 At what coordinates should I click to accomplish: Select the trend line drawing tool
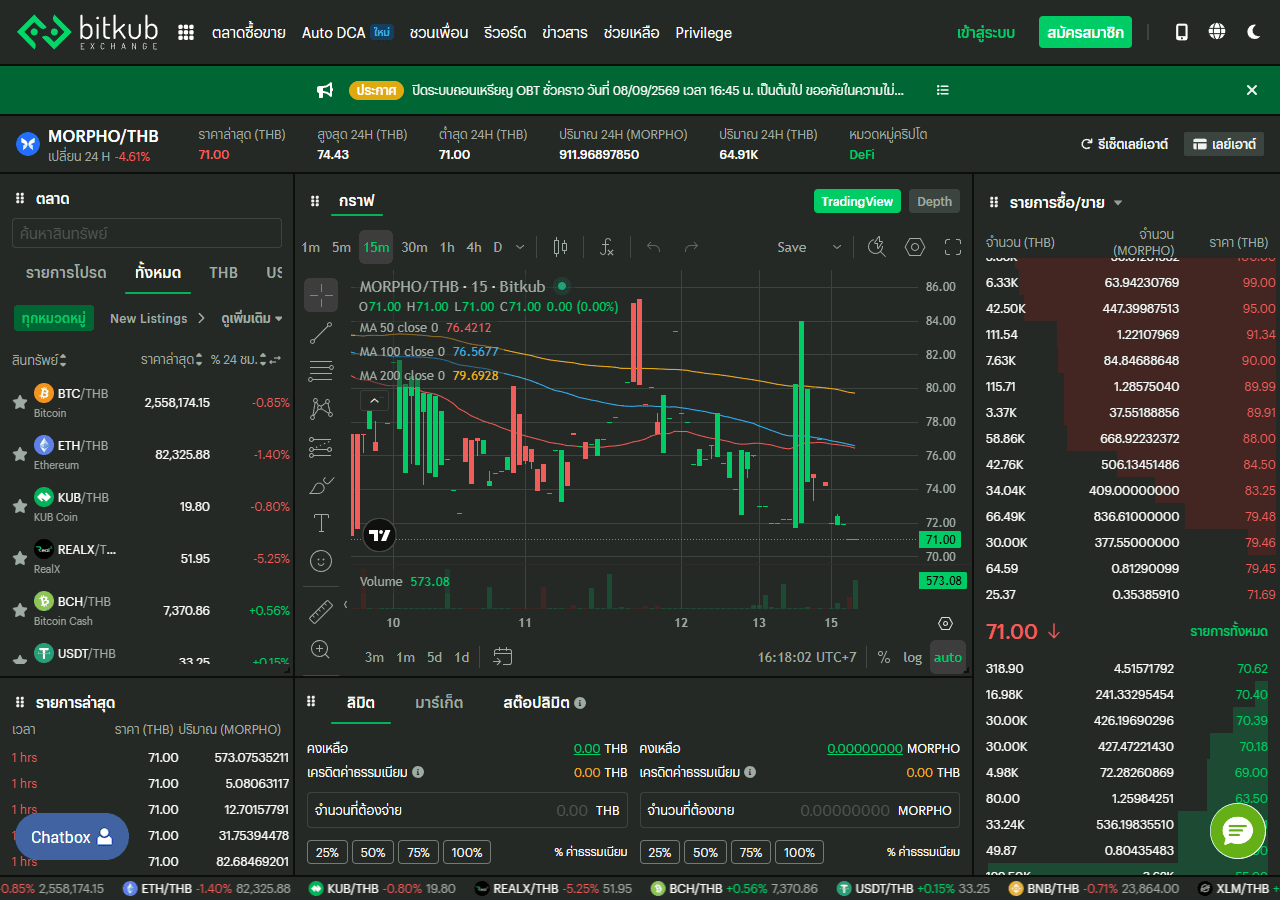point(321,333)
